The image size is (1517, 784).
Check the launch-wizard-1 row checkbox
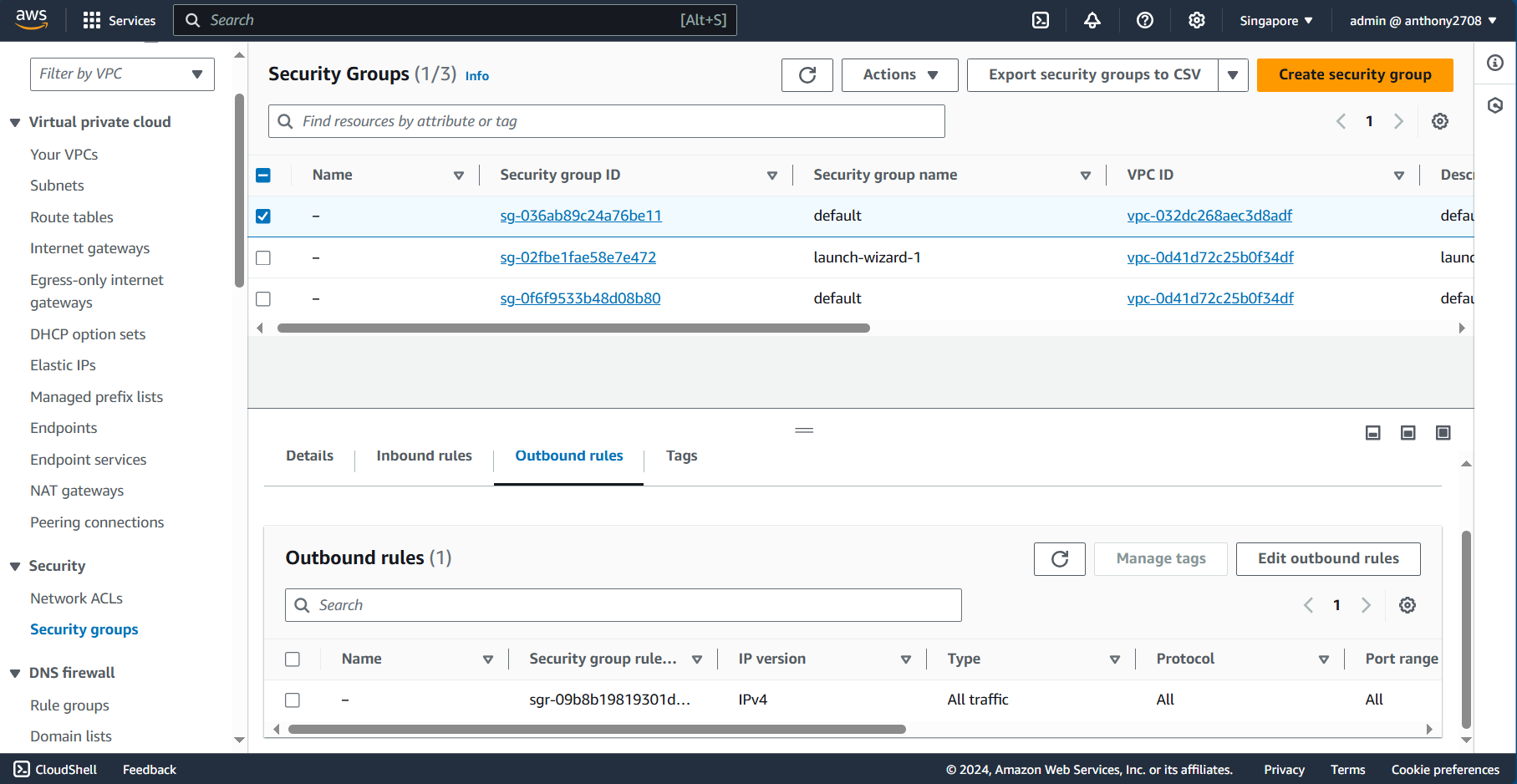[263, 257]
